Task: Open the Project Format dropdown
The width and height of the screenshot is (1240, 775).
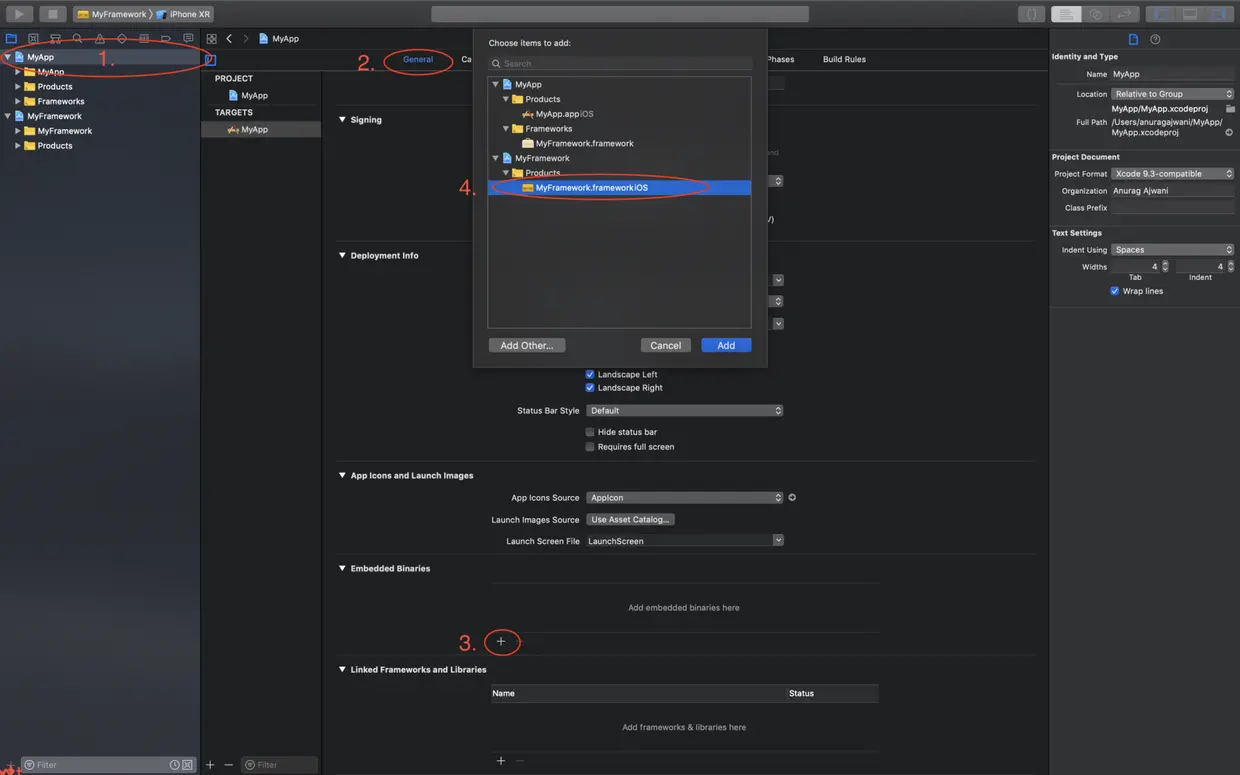Action: (1173, 174)
